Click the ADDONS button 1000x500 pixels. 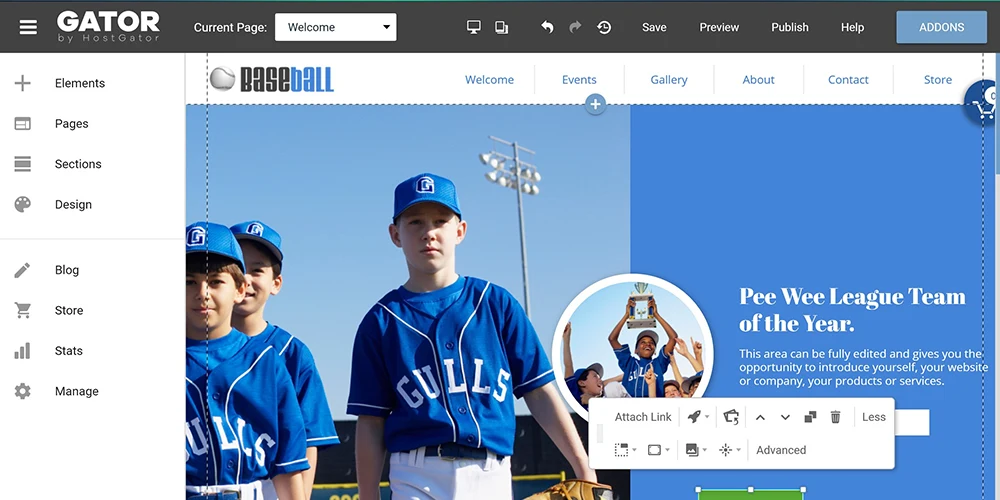tap(941, 27)
